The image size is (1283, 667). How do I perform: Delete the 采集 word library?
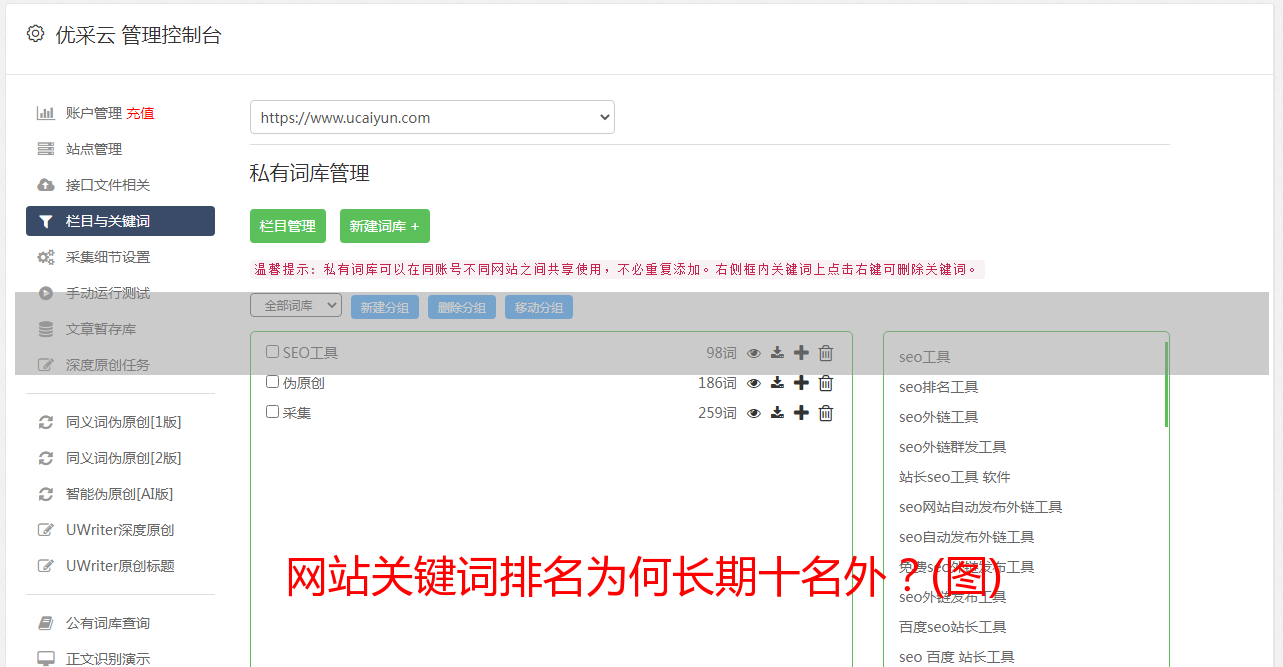click(826, 413)
